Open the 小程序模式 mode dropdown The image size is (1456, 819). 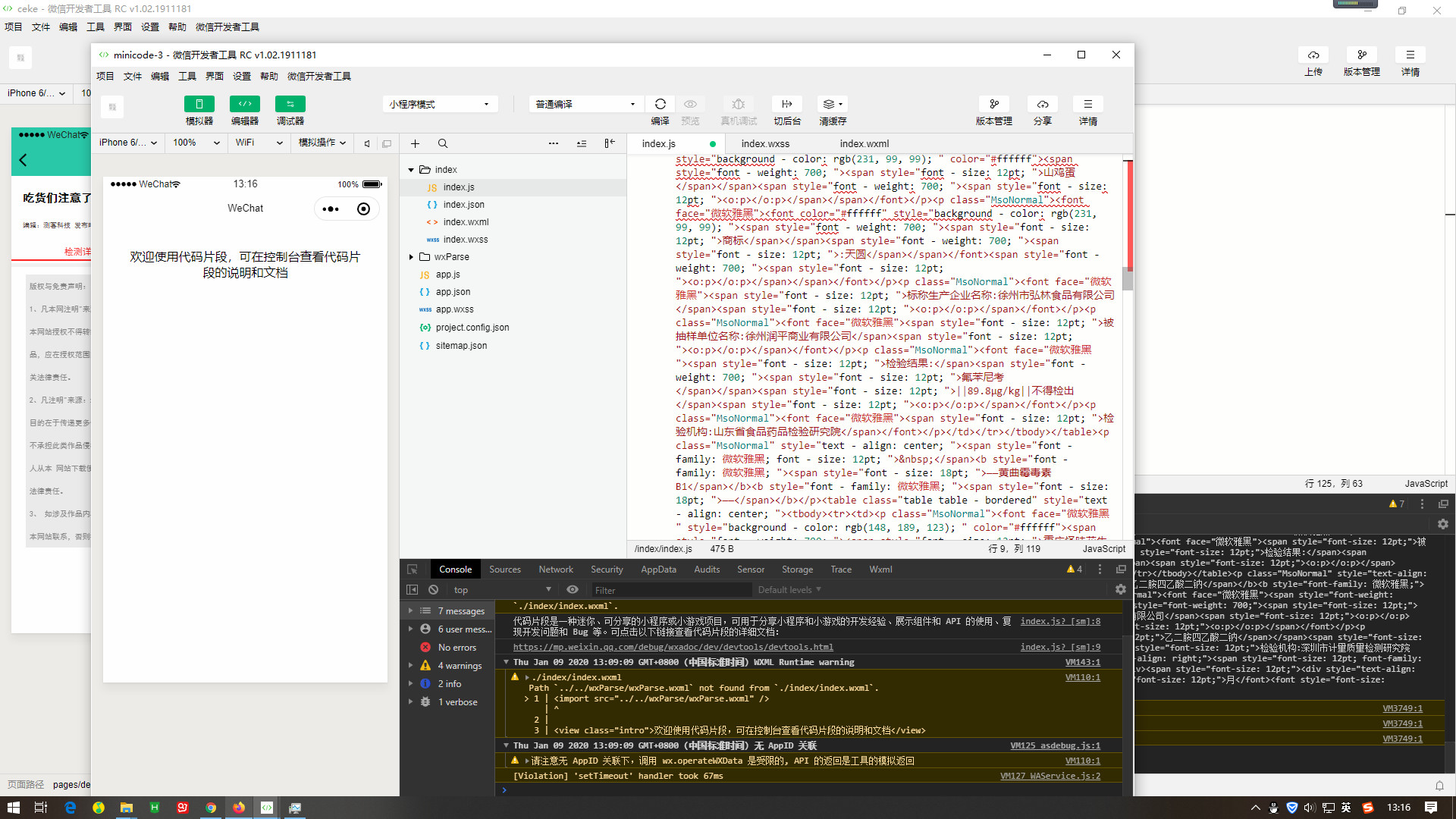439,104
